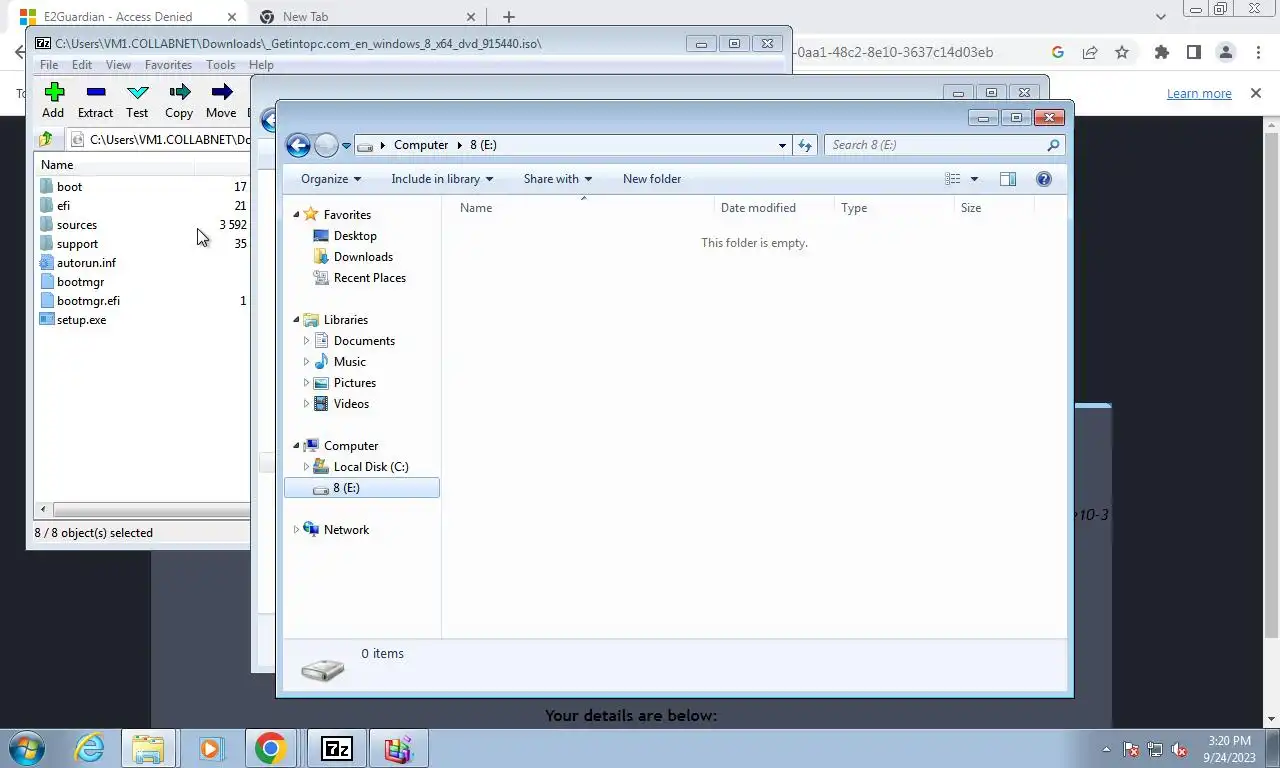The width and height of the screenshot is (1280, 768).
Task: Open the Help menu in 7-Zip
Action: [261, 64]
